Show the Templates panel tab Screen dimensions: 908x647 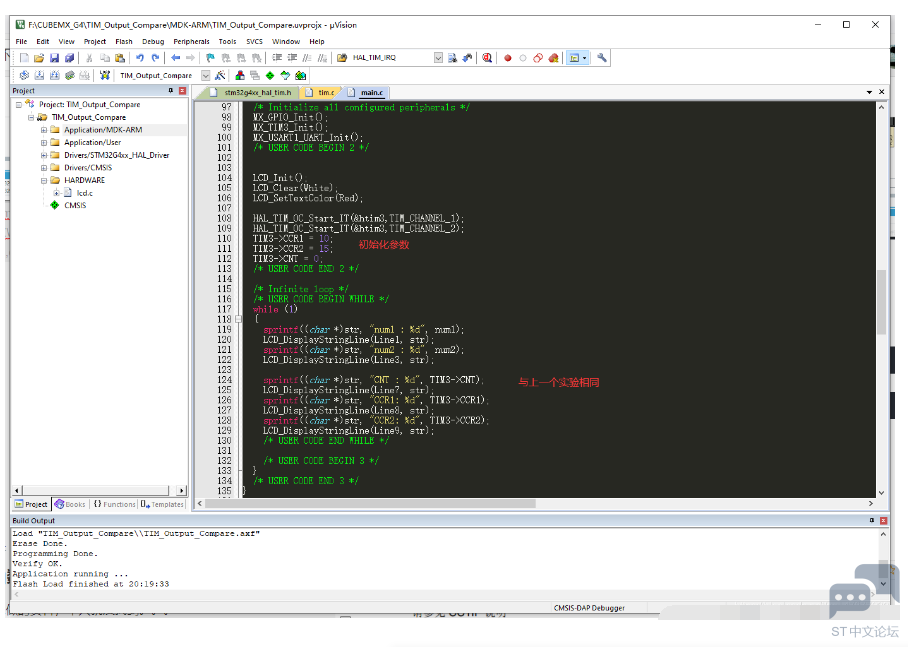162,505
